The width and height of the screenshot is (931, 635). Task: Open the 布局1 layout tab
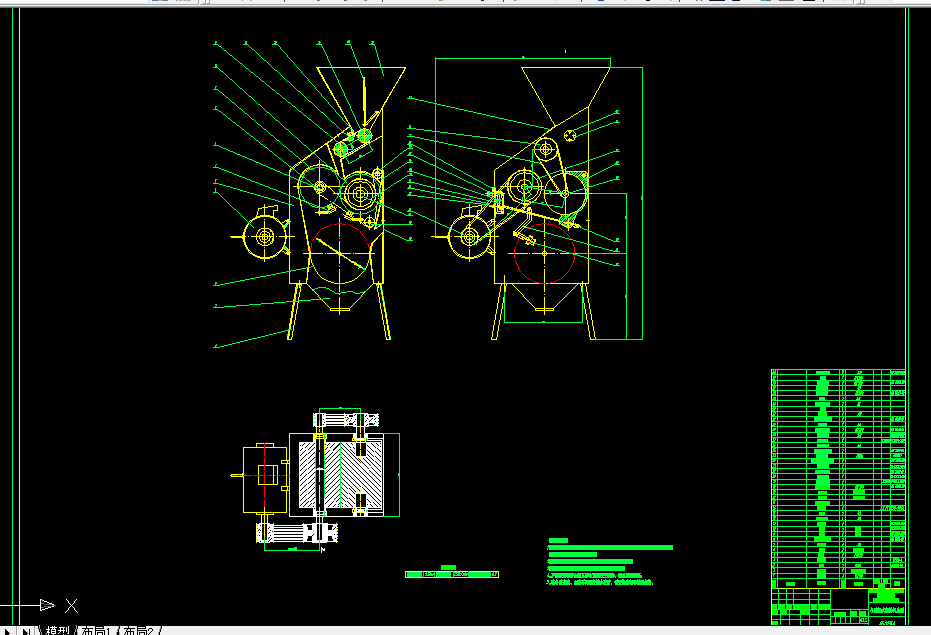coord(96,630)
